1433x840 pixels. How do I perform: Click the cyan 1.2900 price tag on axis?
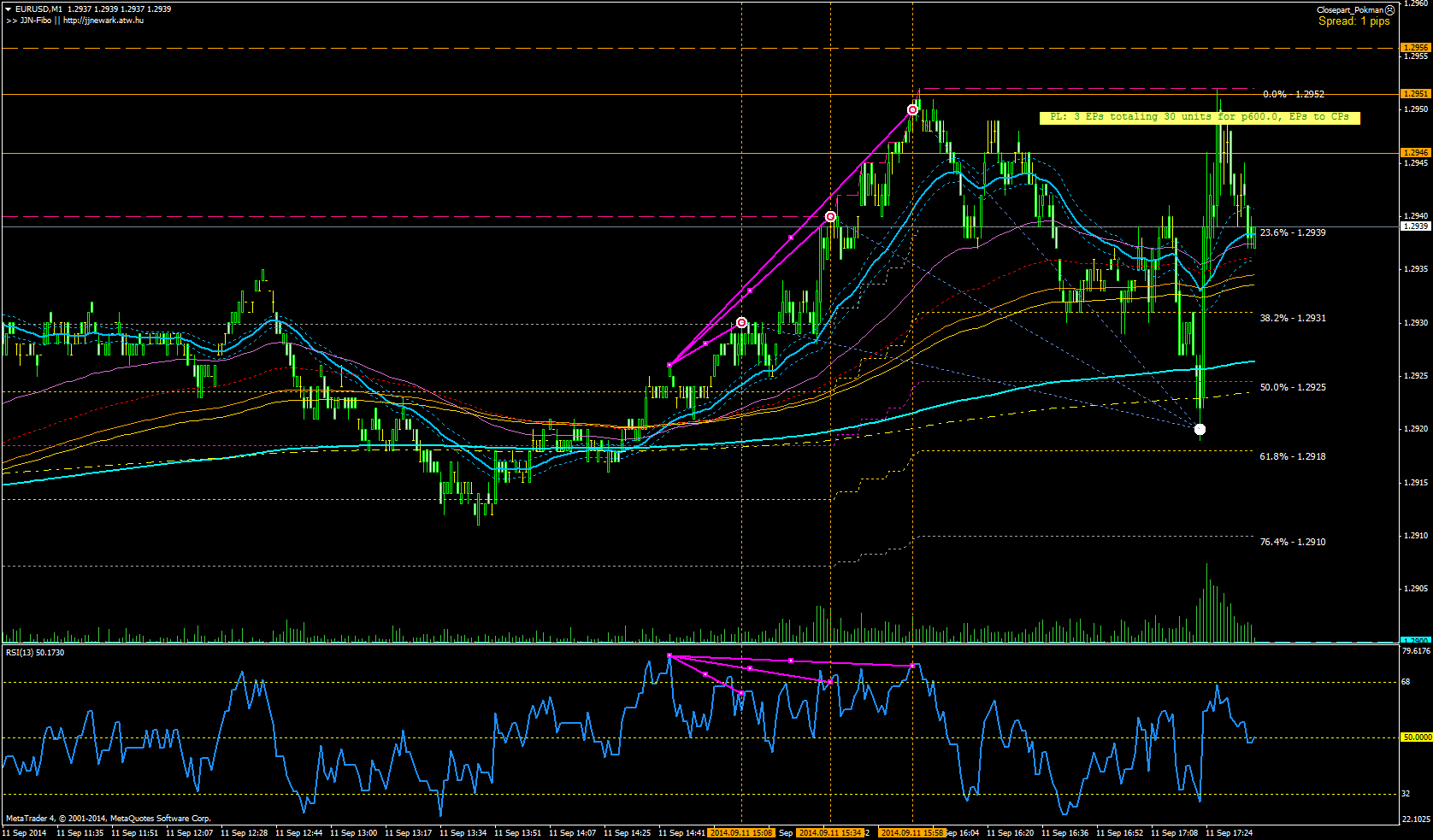1416,640
